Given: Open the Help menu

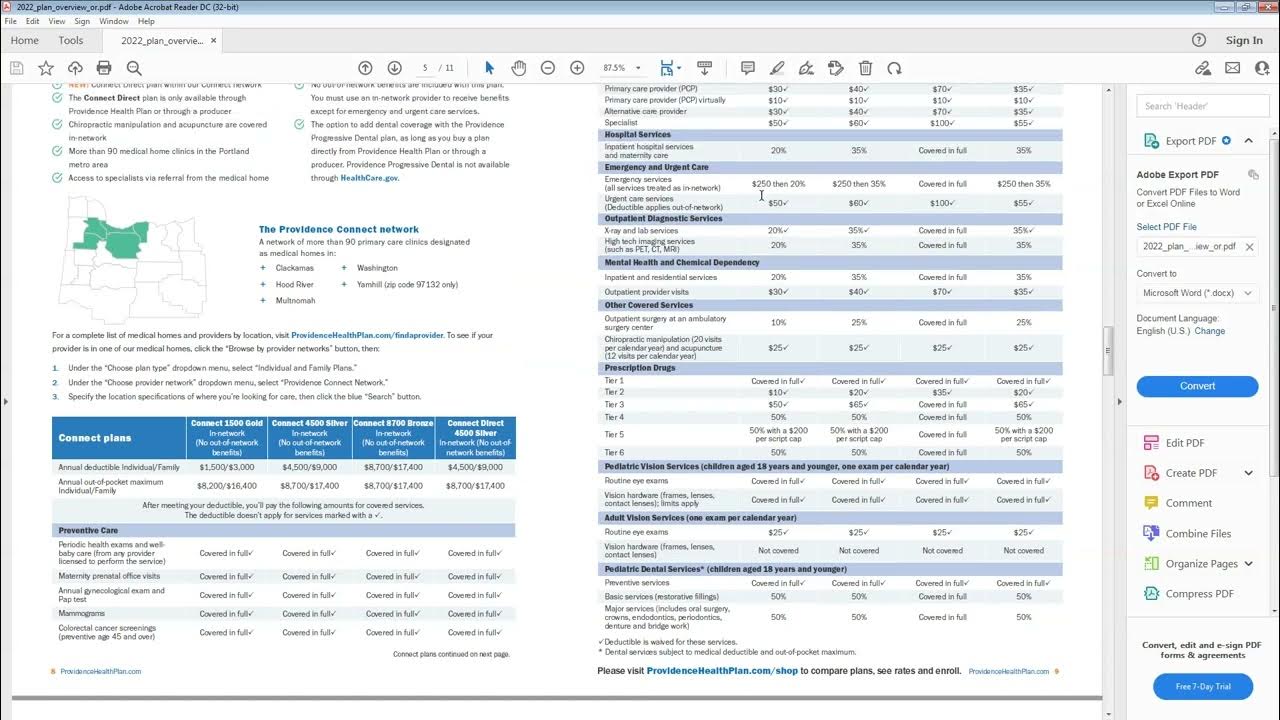Looking at the screenshot, I should point(146,21).
